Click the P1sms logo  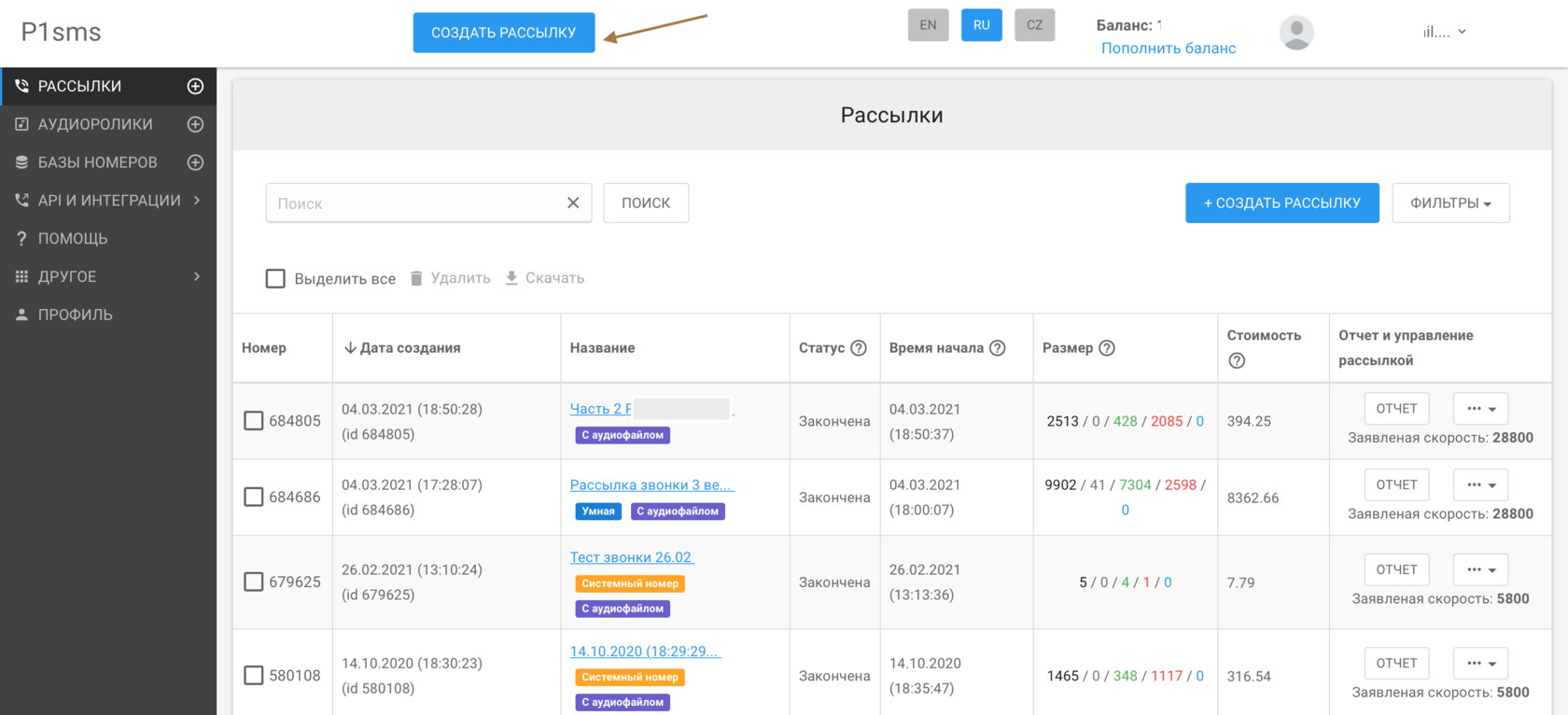point(62,32)
